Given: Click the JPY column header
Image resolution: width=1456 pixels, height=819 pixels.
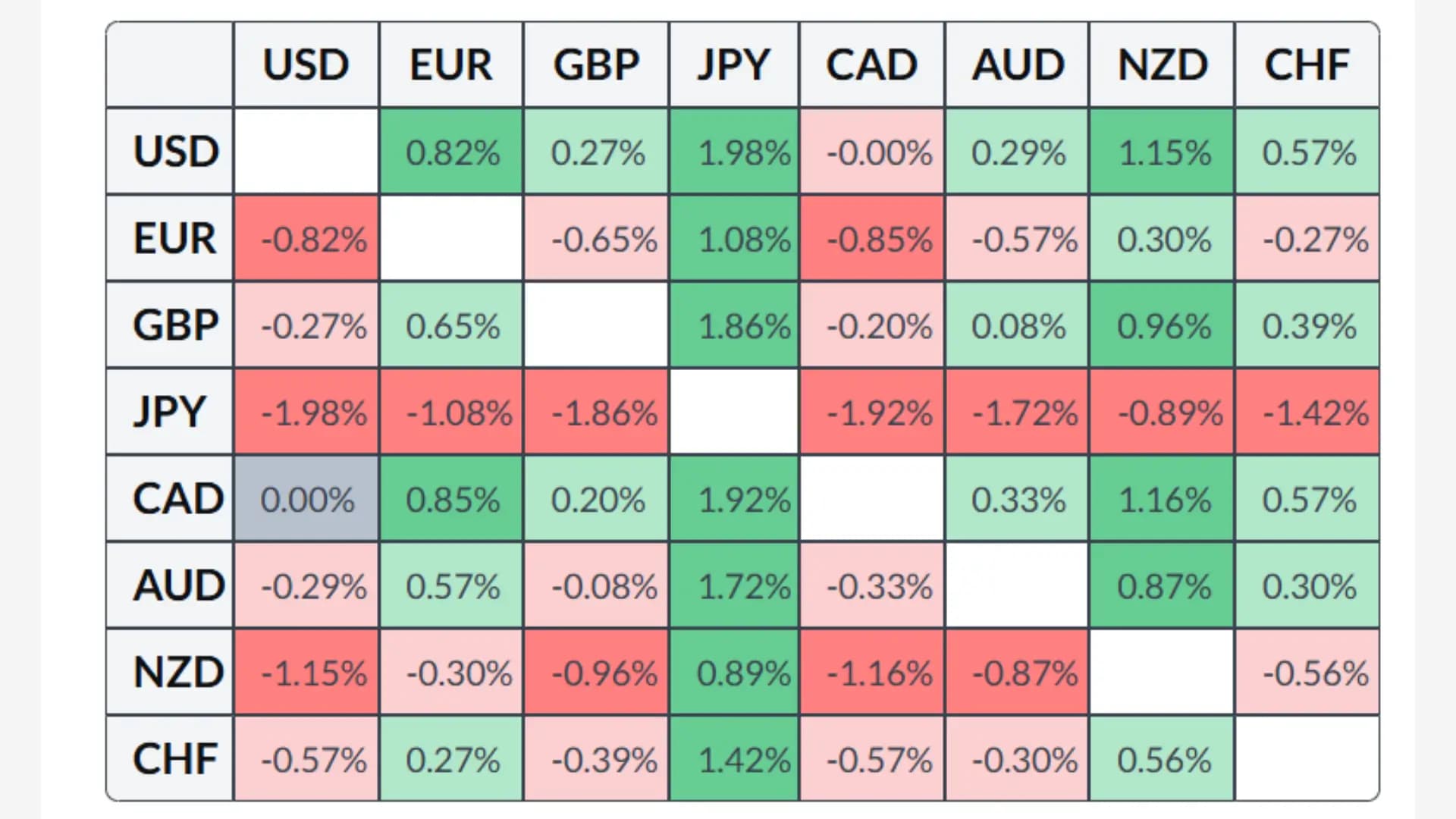Looking at the screenshot, I should 733,65.
